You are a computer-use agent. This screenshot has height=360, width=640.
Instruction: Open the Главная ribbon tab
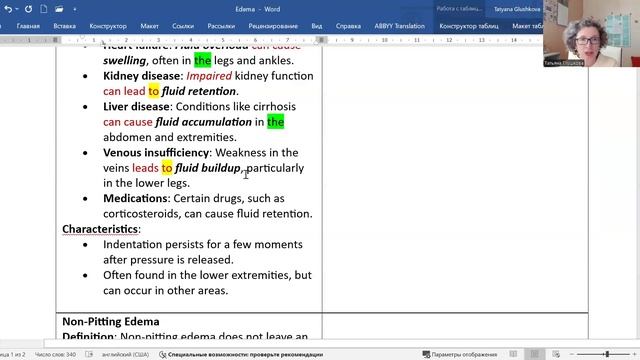[x=28, y=26]
